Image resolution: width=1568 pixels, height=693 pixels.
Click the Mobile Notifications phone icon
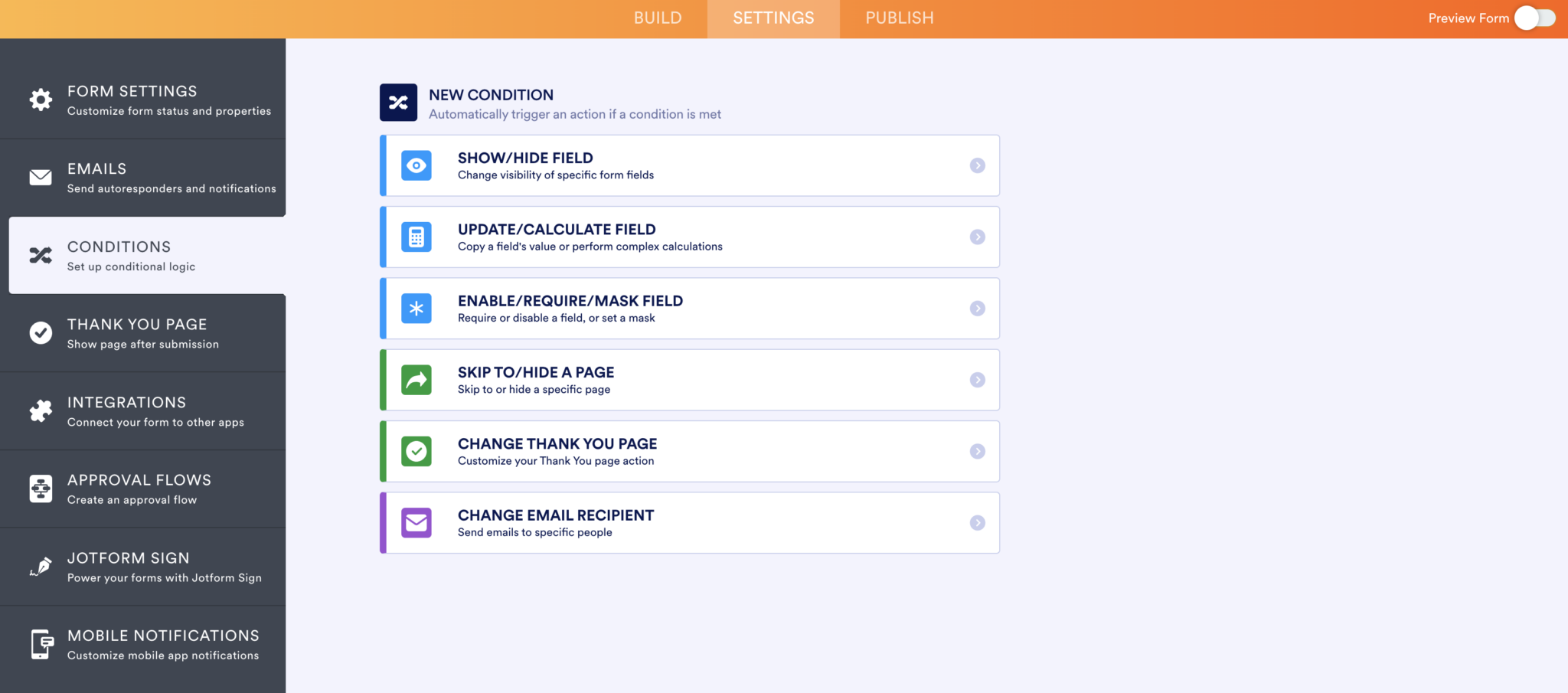[40, 644]
